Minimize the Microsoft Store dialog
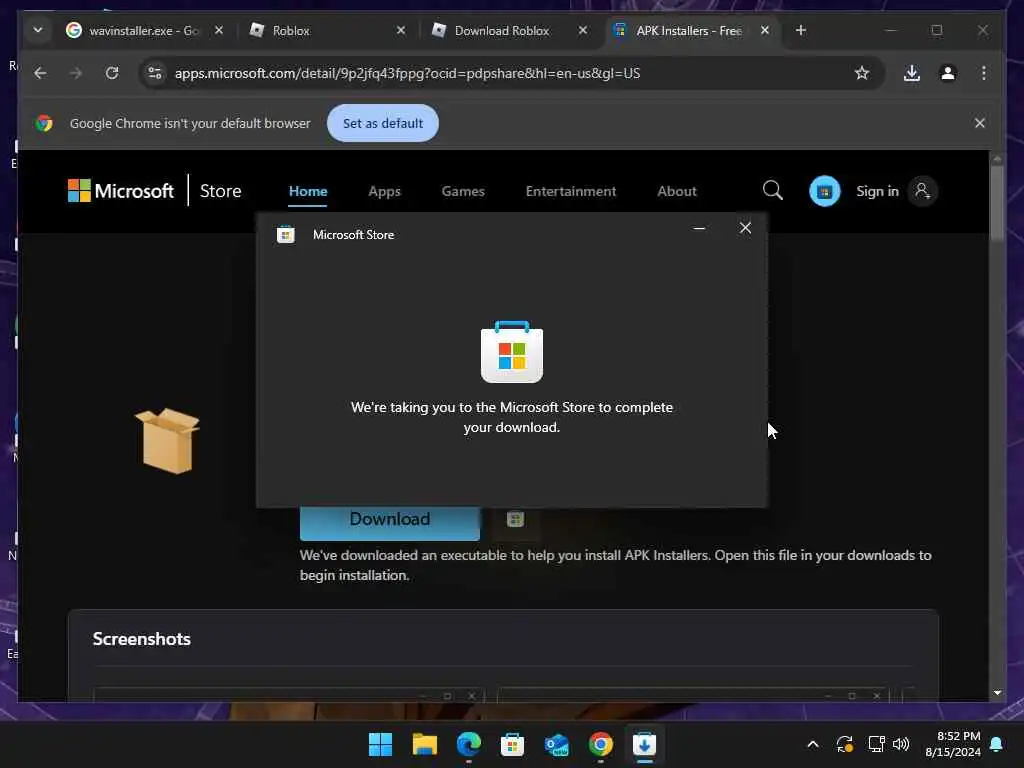The height and width of the screenshot is (768, 1024). [x=699, y=228]
